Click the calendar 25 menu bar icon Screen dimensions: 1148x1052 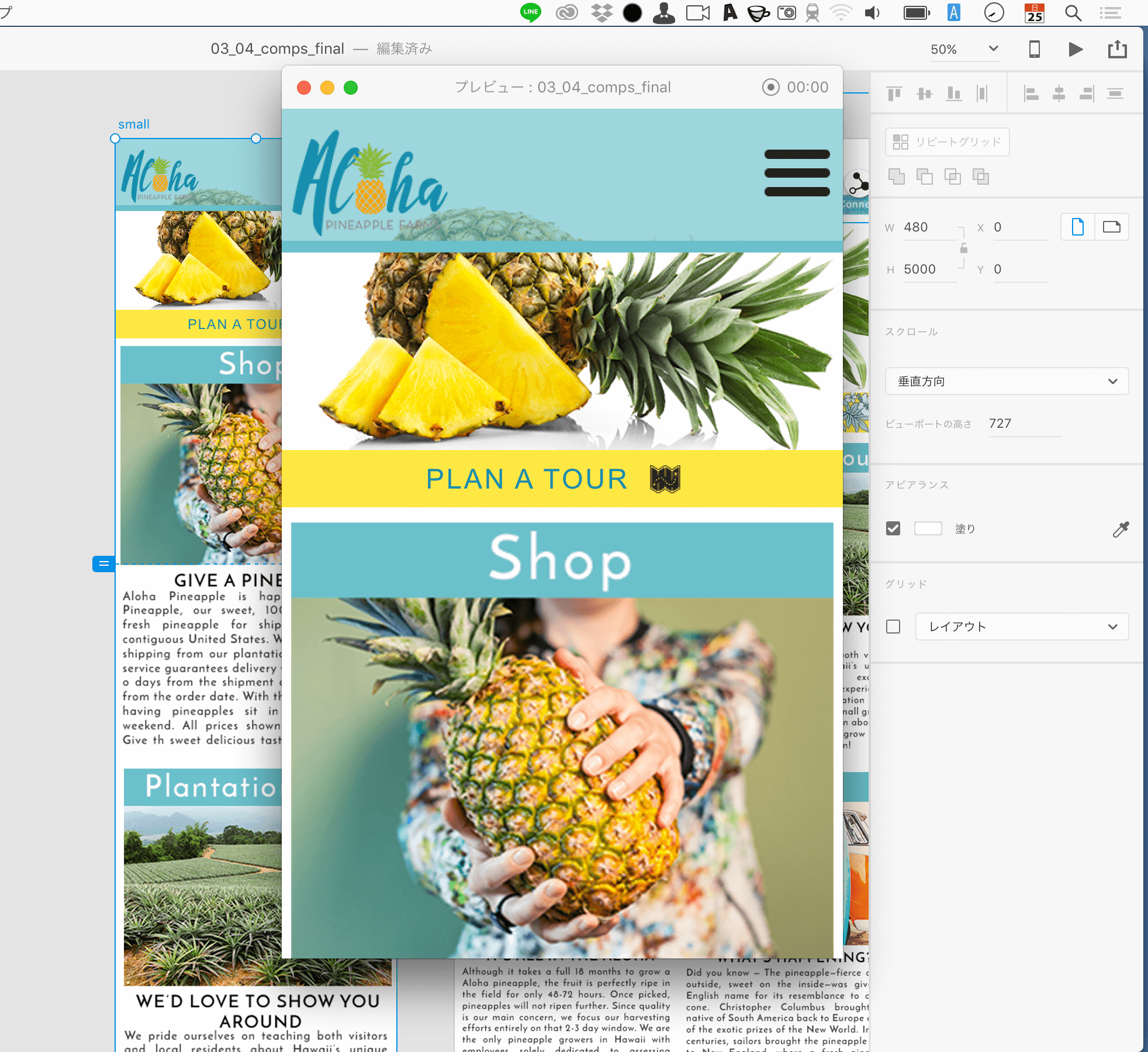click(1035, 13)
